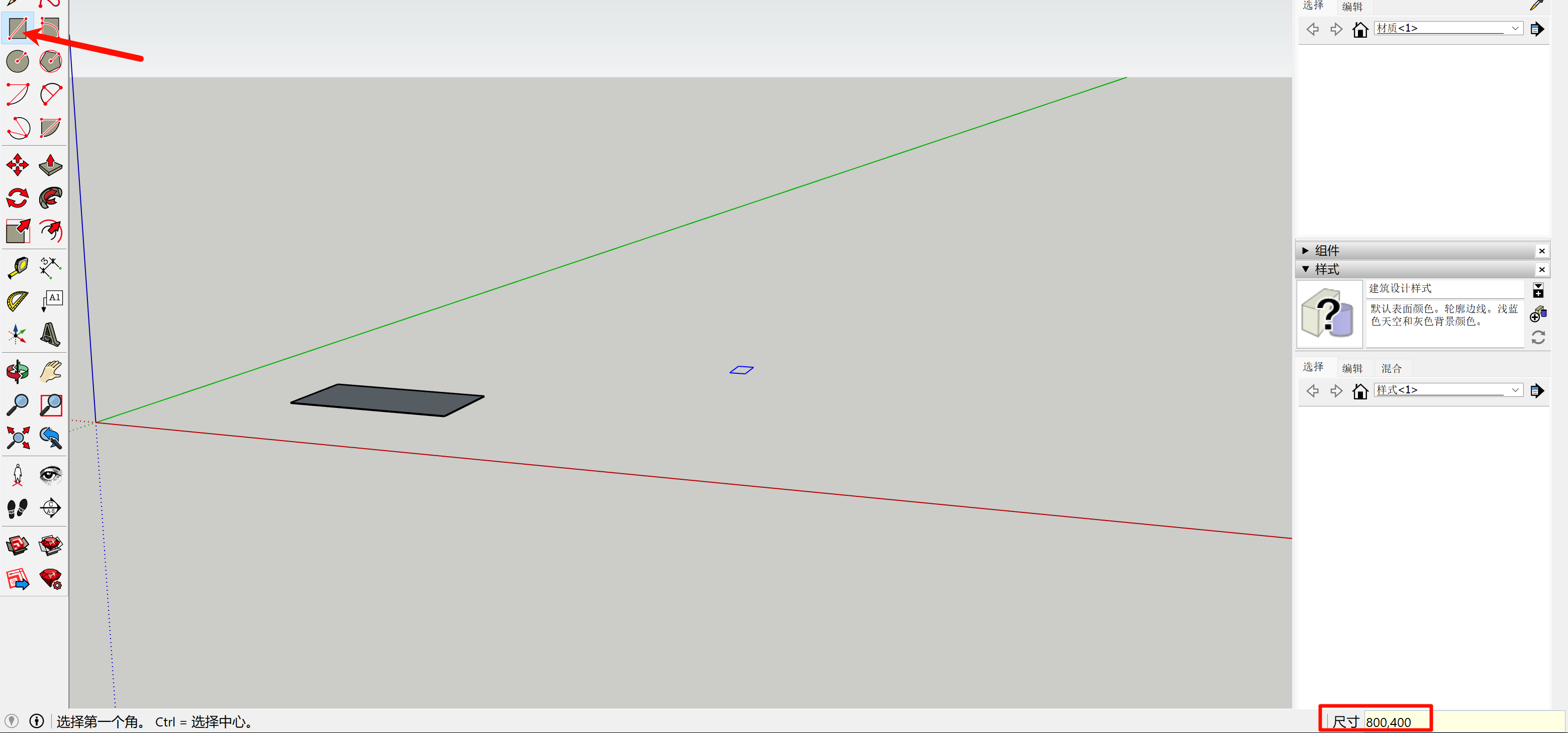Close the 组件 panel
Image resolution: width=1568 pixels, height=733 pixels.
[x=1541, y=251]
